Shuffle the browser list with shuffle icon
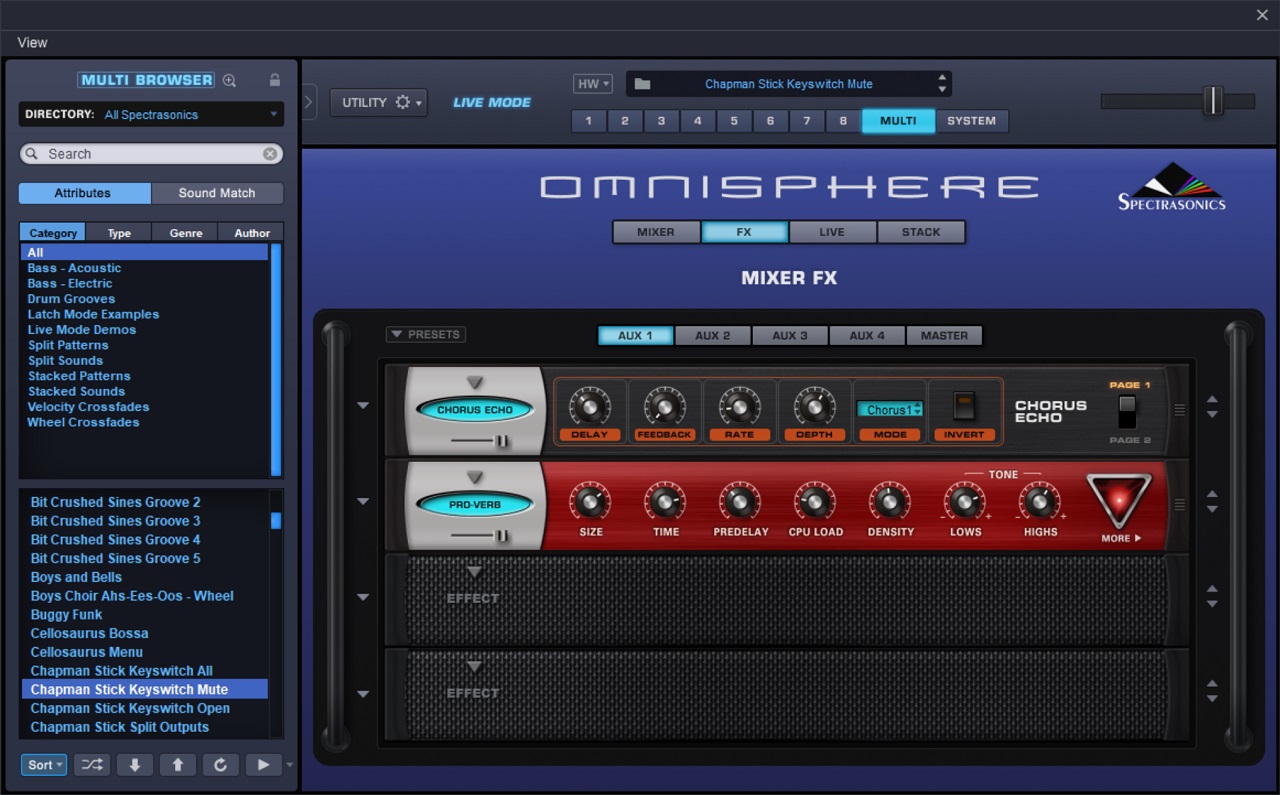Screen dimensions: 1280x795 coord(91,765)
